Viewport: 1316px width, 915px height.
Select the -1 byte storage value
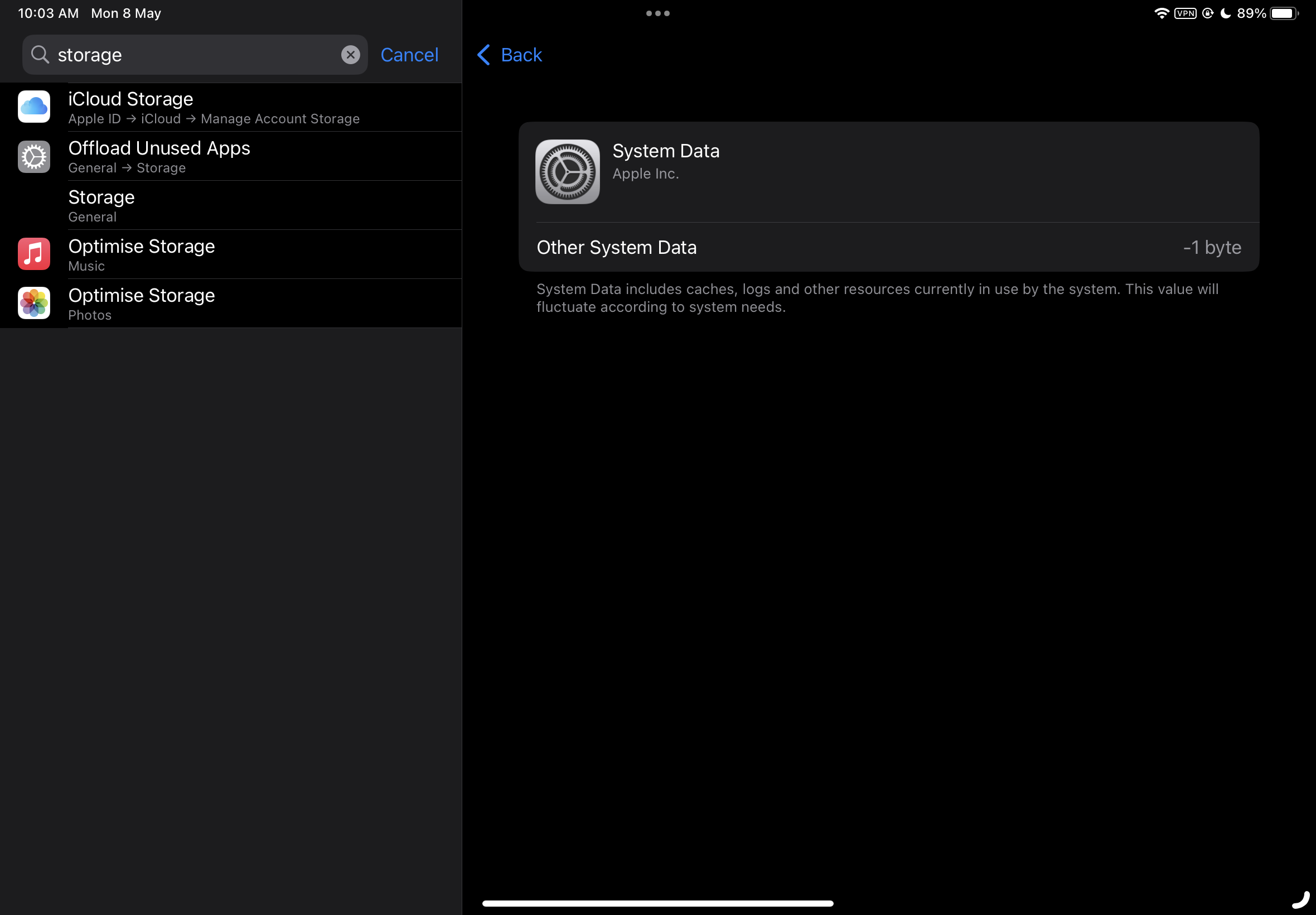tap(1212, 247)
